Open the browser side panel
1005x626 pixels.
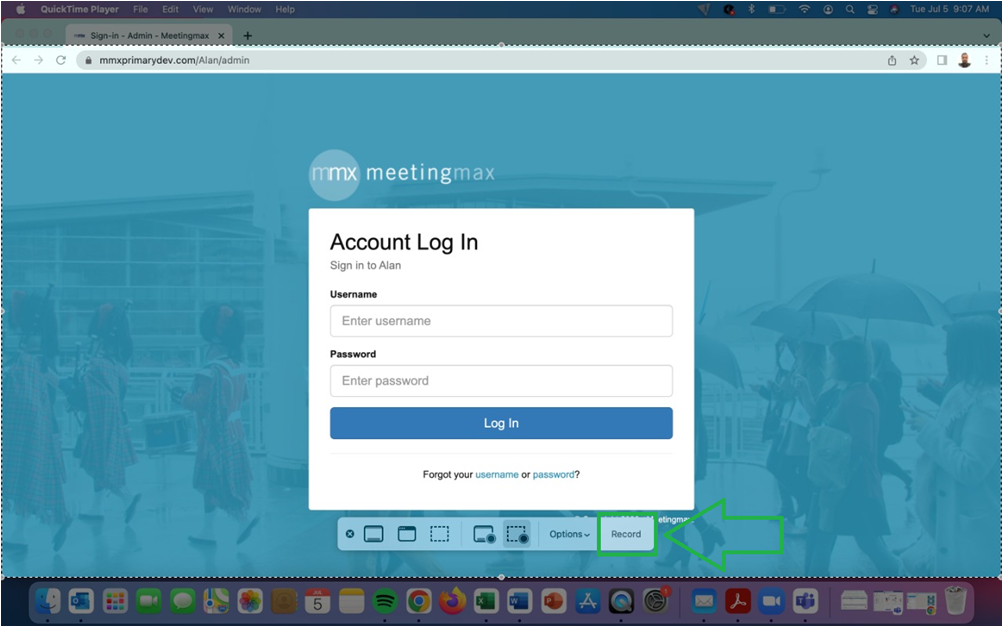pos(942,60)
